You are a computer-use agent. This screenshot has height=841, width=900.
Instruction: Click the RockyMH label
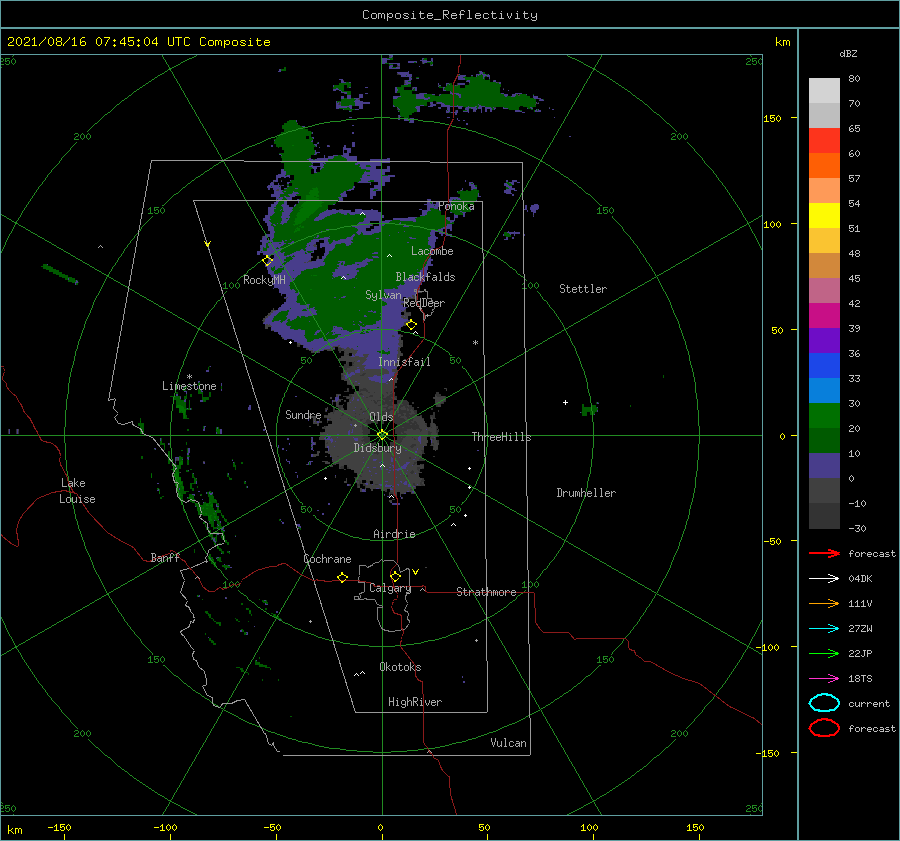264,280
